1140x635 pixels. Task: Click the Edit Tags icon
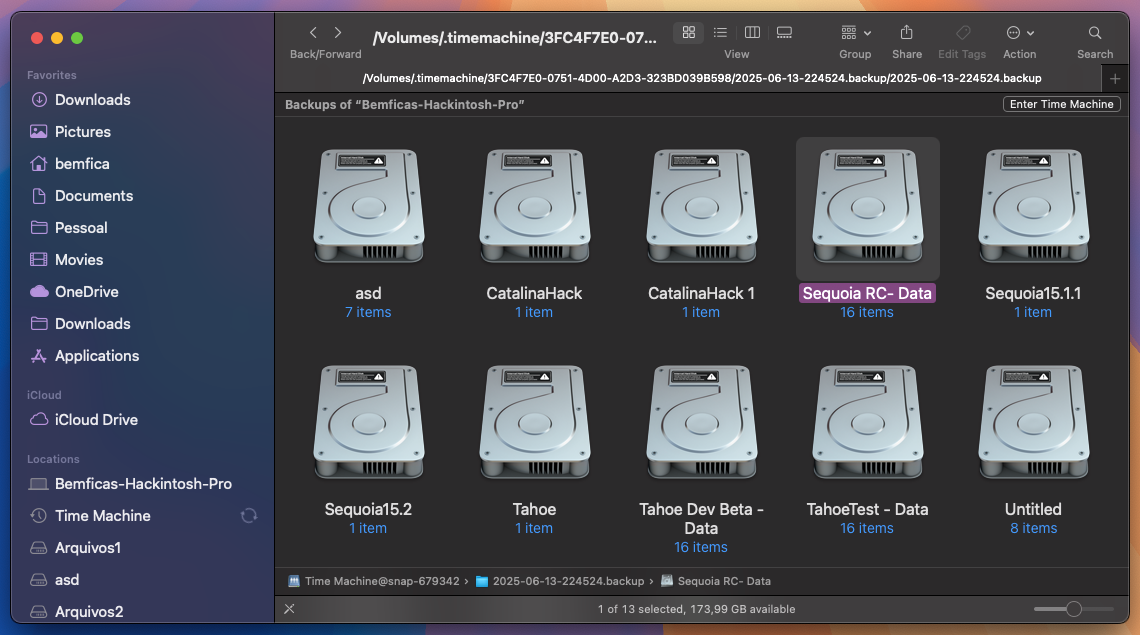point(963,33)
